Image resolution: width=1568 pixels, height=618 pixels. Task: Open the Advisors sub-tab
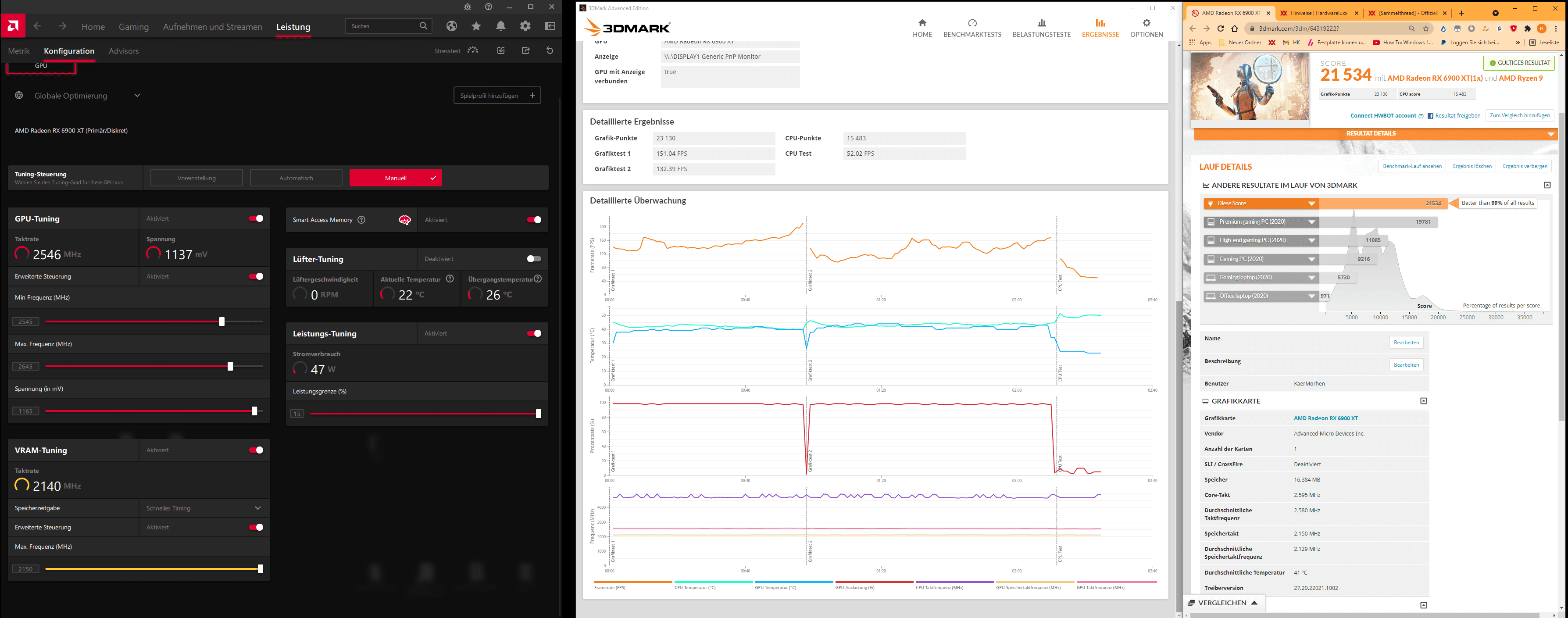coord(124,51)
